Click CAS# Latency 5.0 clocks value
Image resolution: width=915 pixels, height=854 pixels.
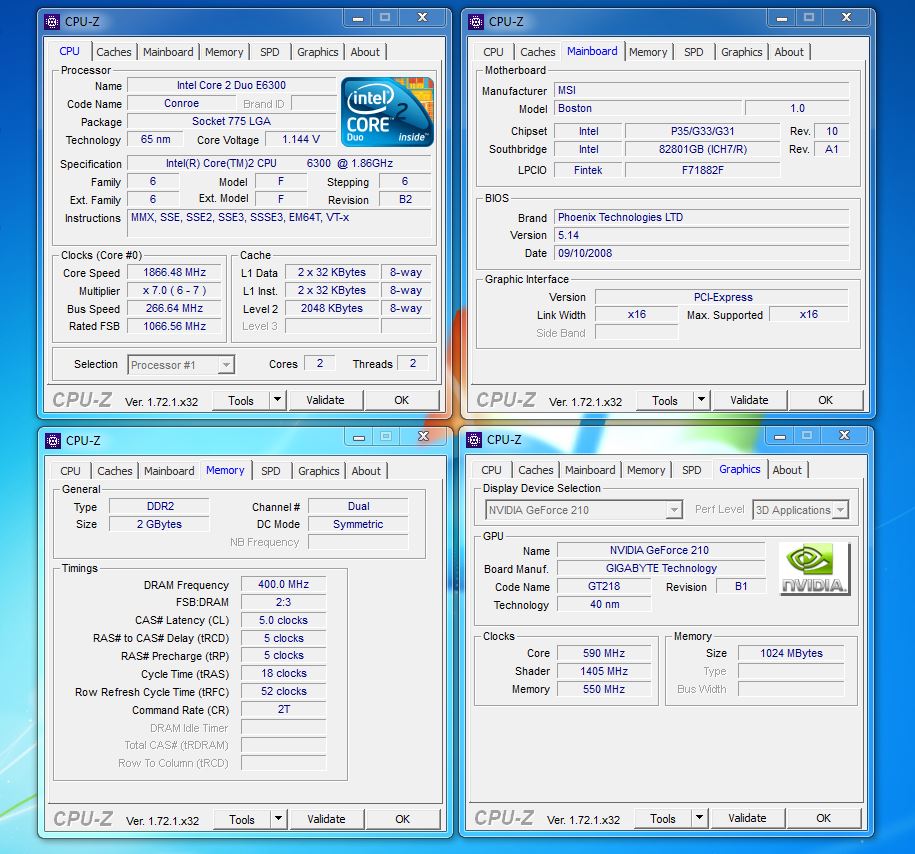(x=283, y=621)
